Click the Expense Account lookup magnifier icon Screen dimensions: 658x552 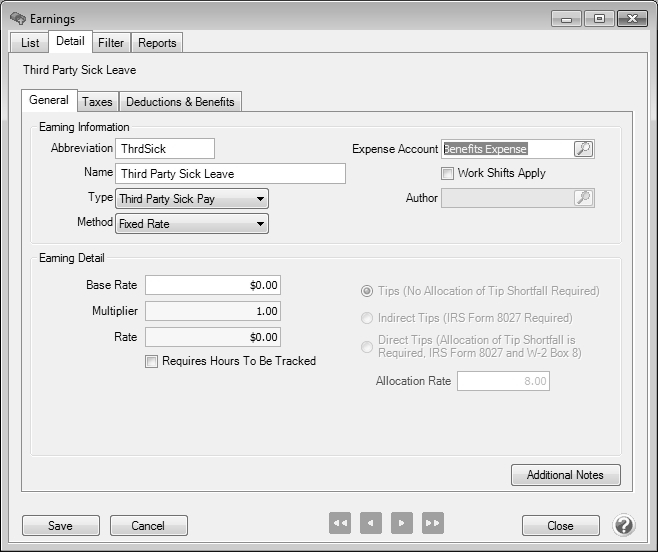(583, 149)
